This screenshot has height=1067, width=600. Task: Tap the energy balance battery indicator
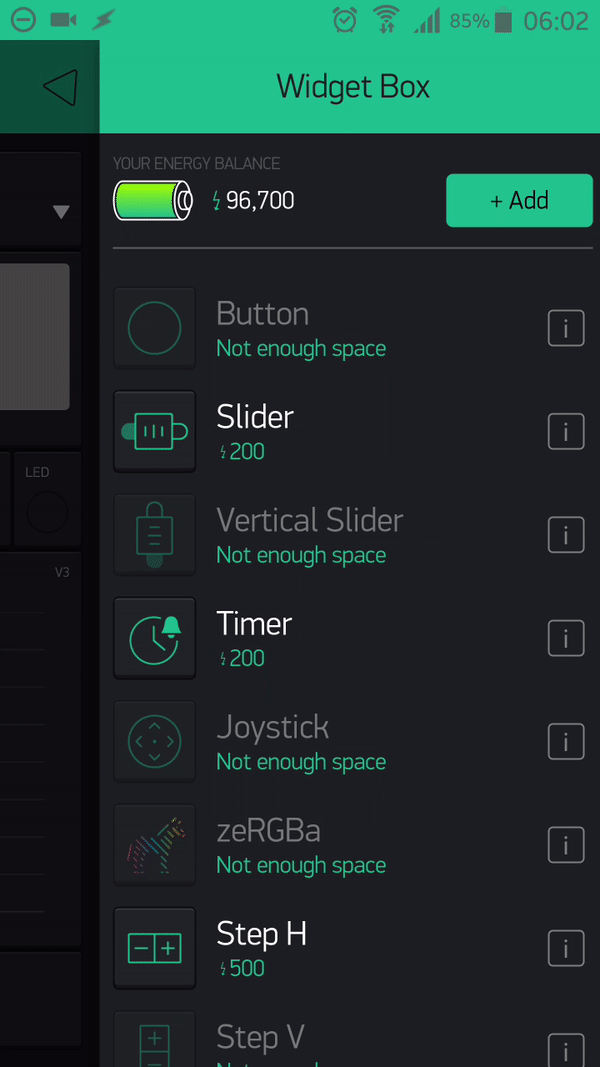(x=153, y=201)
